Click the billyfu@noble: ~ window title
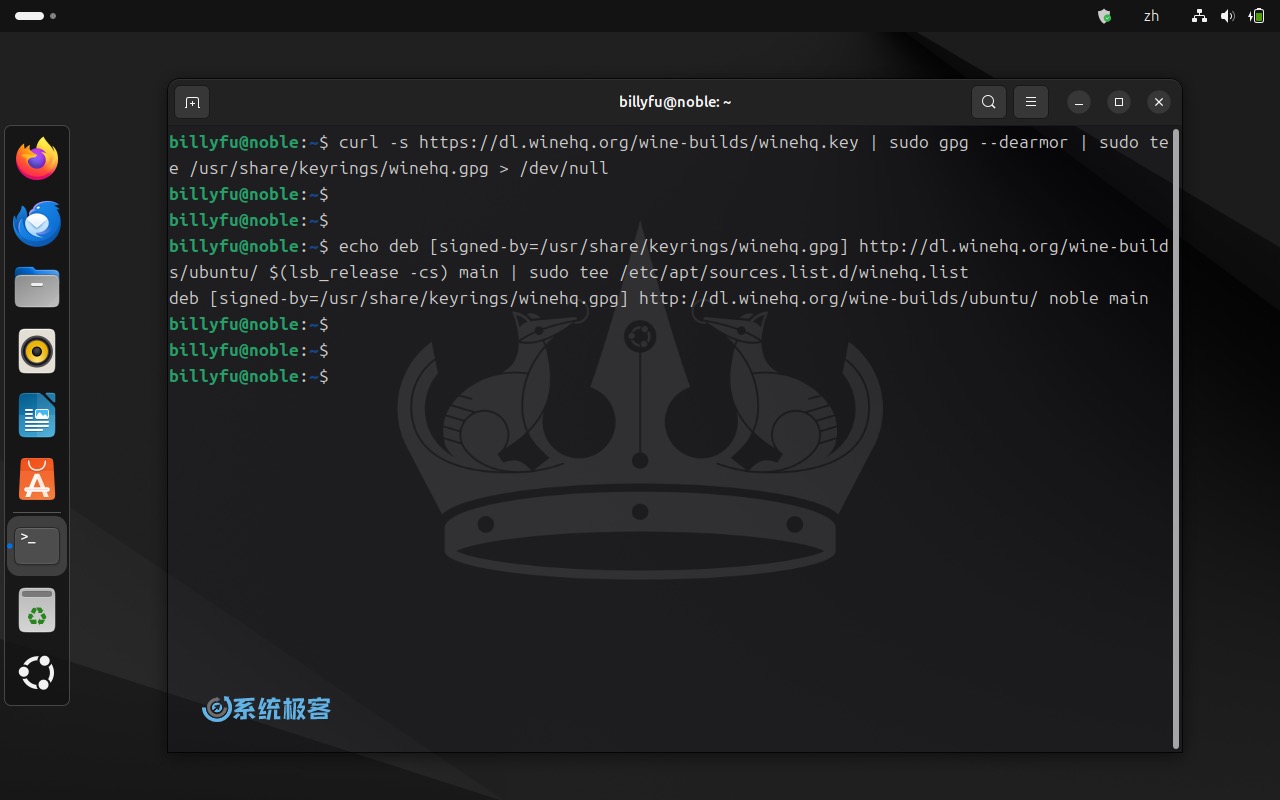Image resolution: width=1280 pixels, height=800 pixels. (675, 102)
